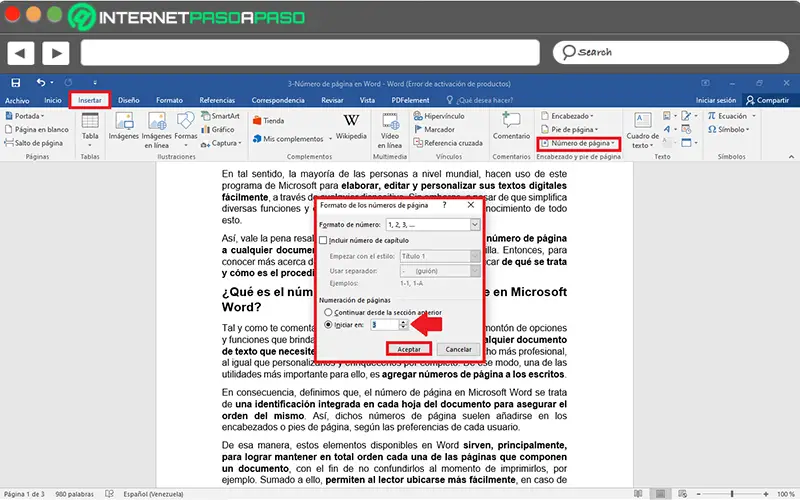The width and height of the screenshot is (800, 500).
Task: Open the Referencias tab
Action: (x=217, y=101)
